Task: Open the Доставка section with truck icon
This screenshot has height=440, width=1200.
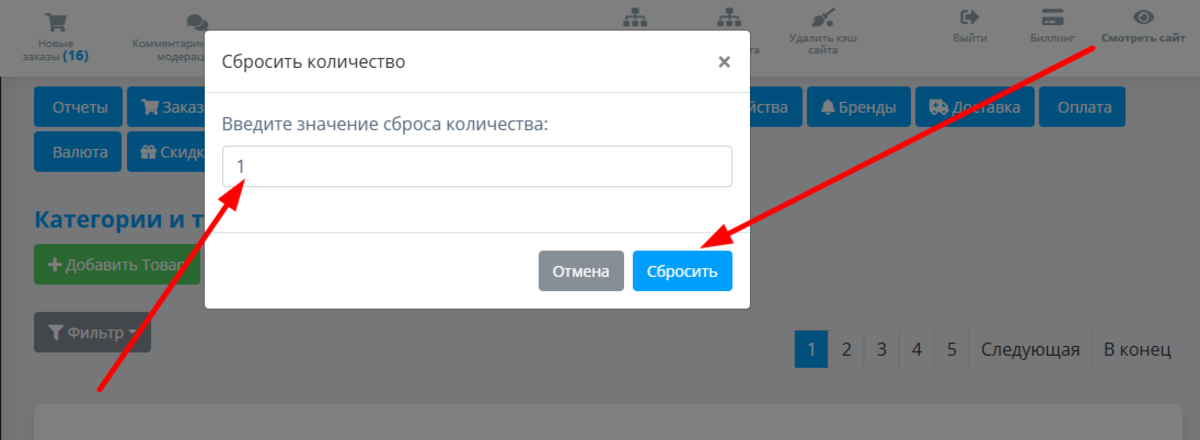Action: coord(974,108)
